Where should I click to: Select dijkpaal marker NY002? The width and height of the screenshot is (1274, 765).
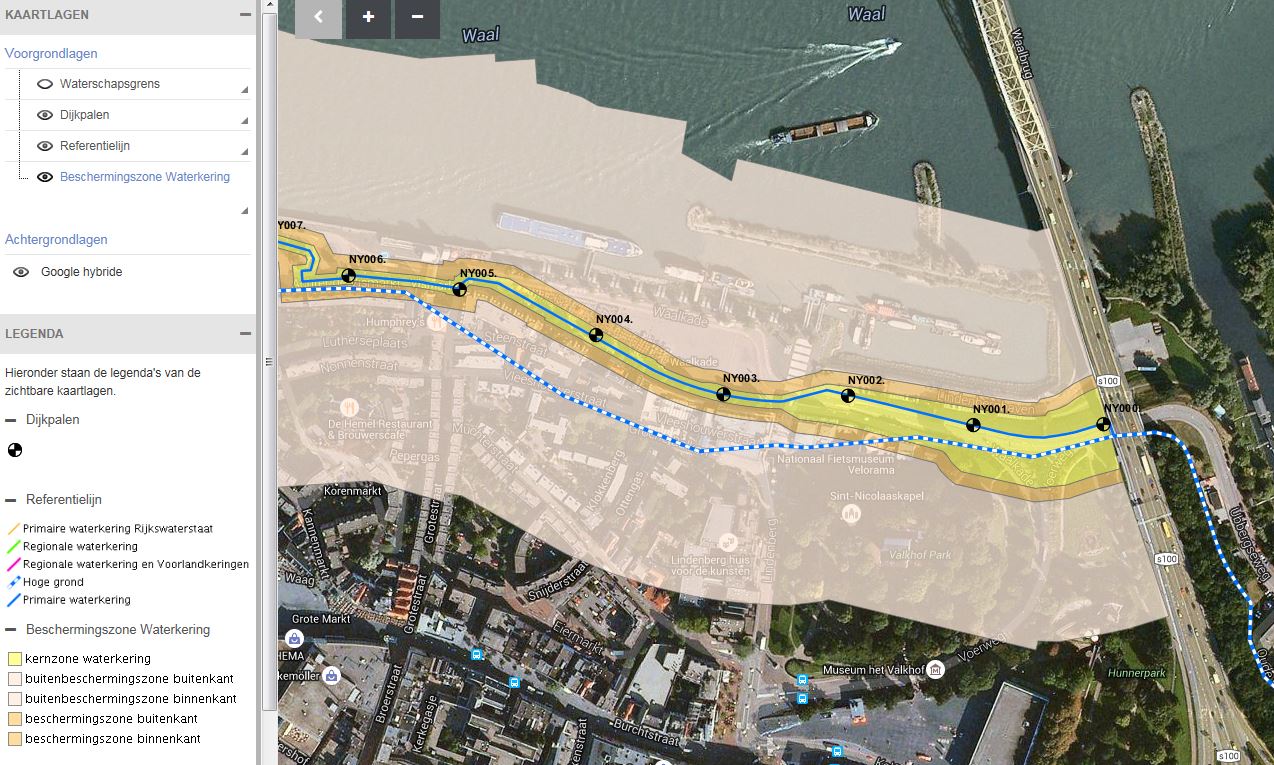point(848,396)
